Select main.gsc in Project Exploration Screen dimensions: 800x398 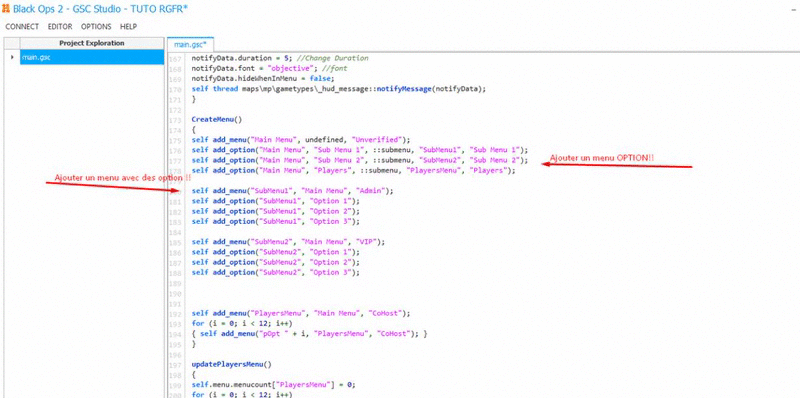[92, 58]
